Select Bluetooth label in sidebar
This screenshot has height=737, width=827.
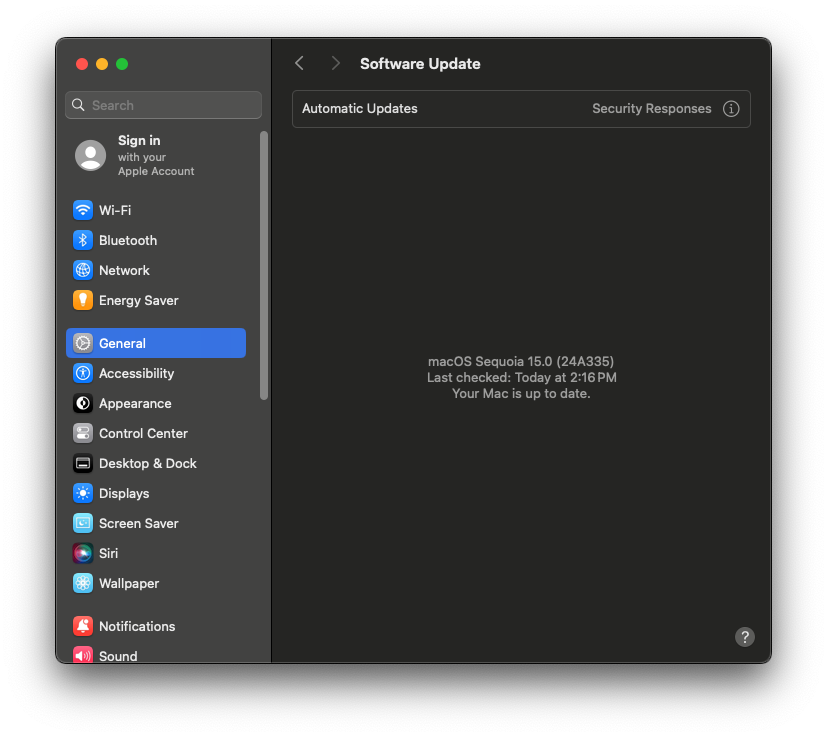tap(128, 241)
